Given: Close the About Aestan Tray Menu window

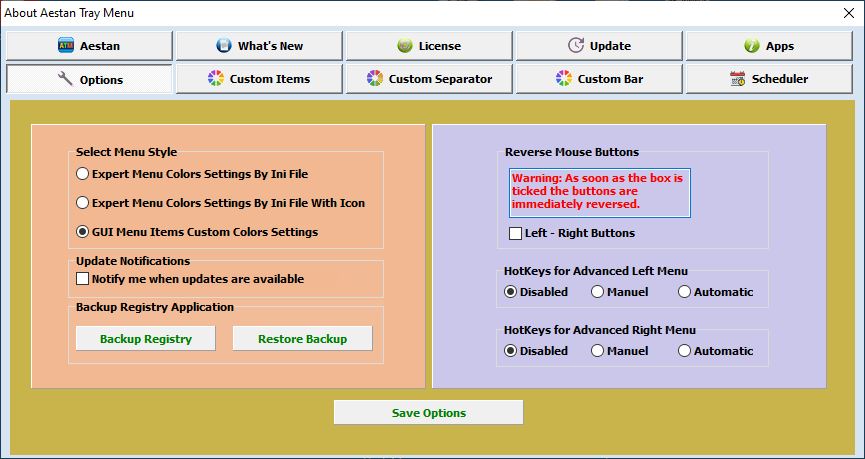Looking at the screenshot, I should pyautogui.click(x=849, y=13).
